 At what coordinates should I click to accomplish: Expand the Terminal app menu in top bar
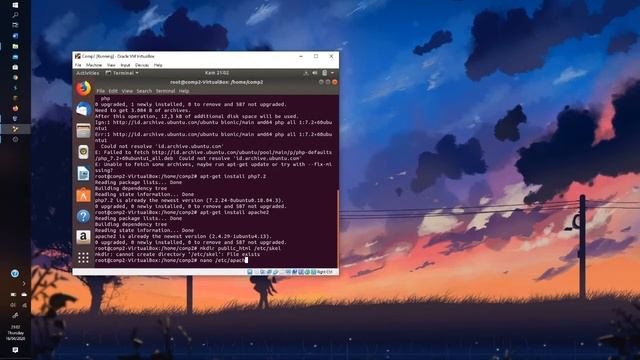point(122,73)
